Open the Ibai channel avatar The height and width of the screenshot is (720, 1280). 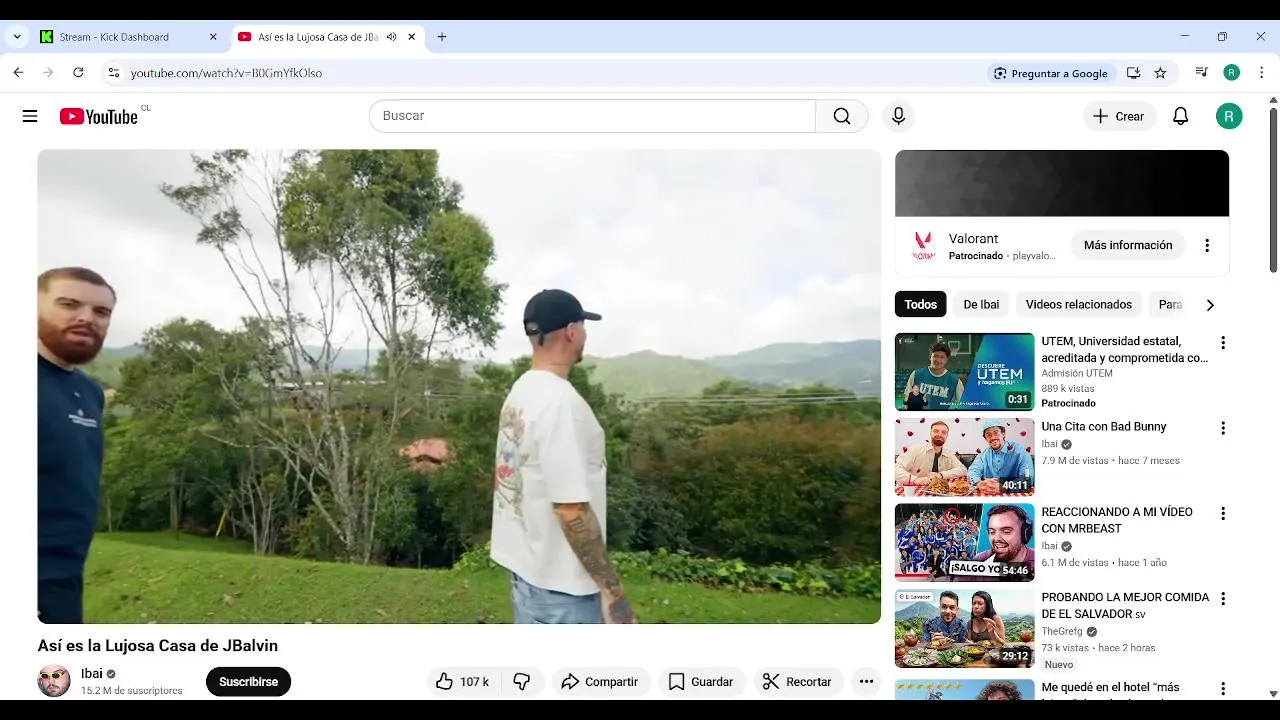(x=54, y=681)
